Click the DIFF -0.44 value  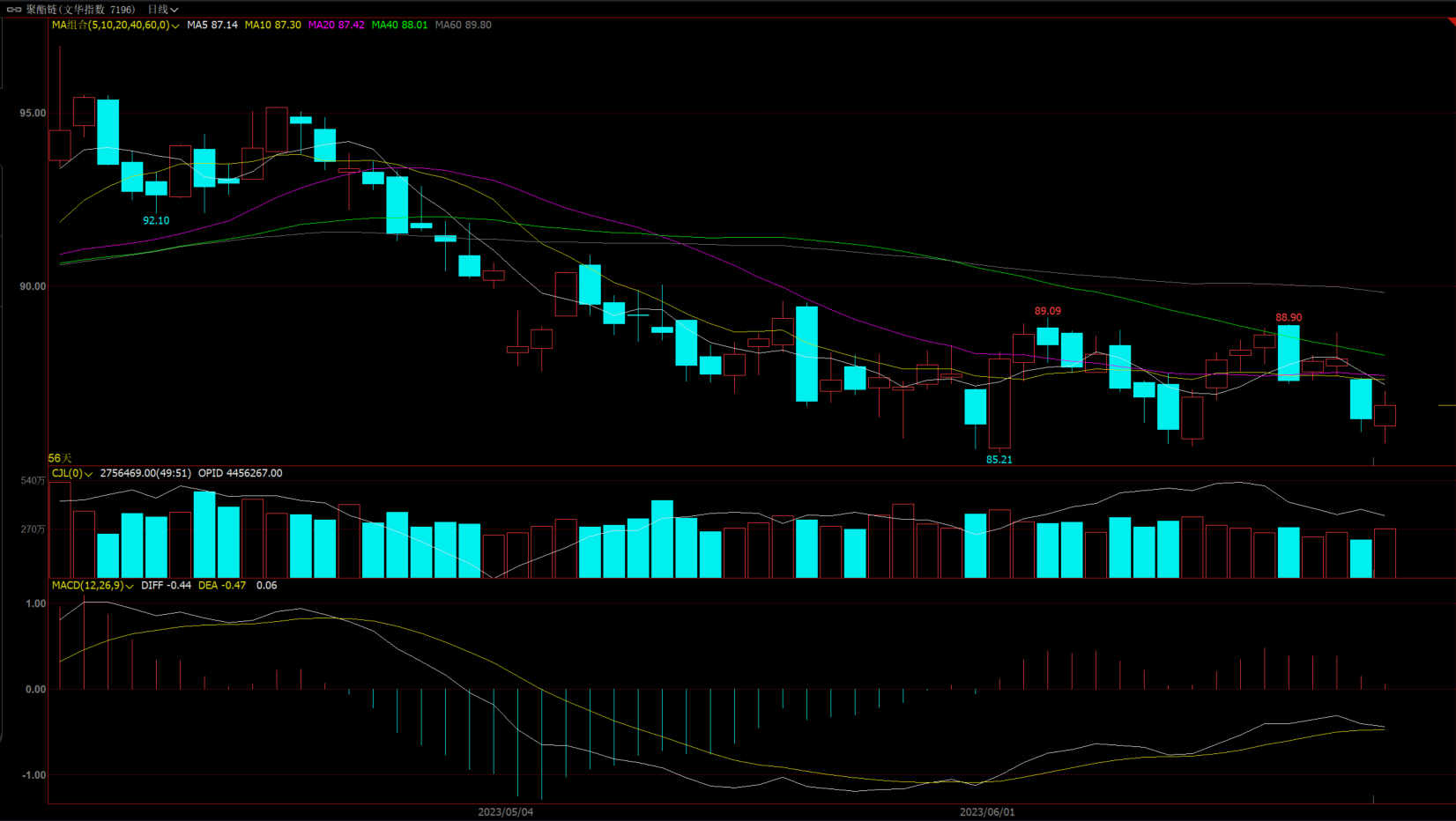[x=167, y=585]
